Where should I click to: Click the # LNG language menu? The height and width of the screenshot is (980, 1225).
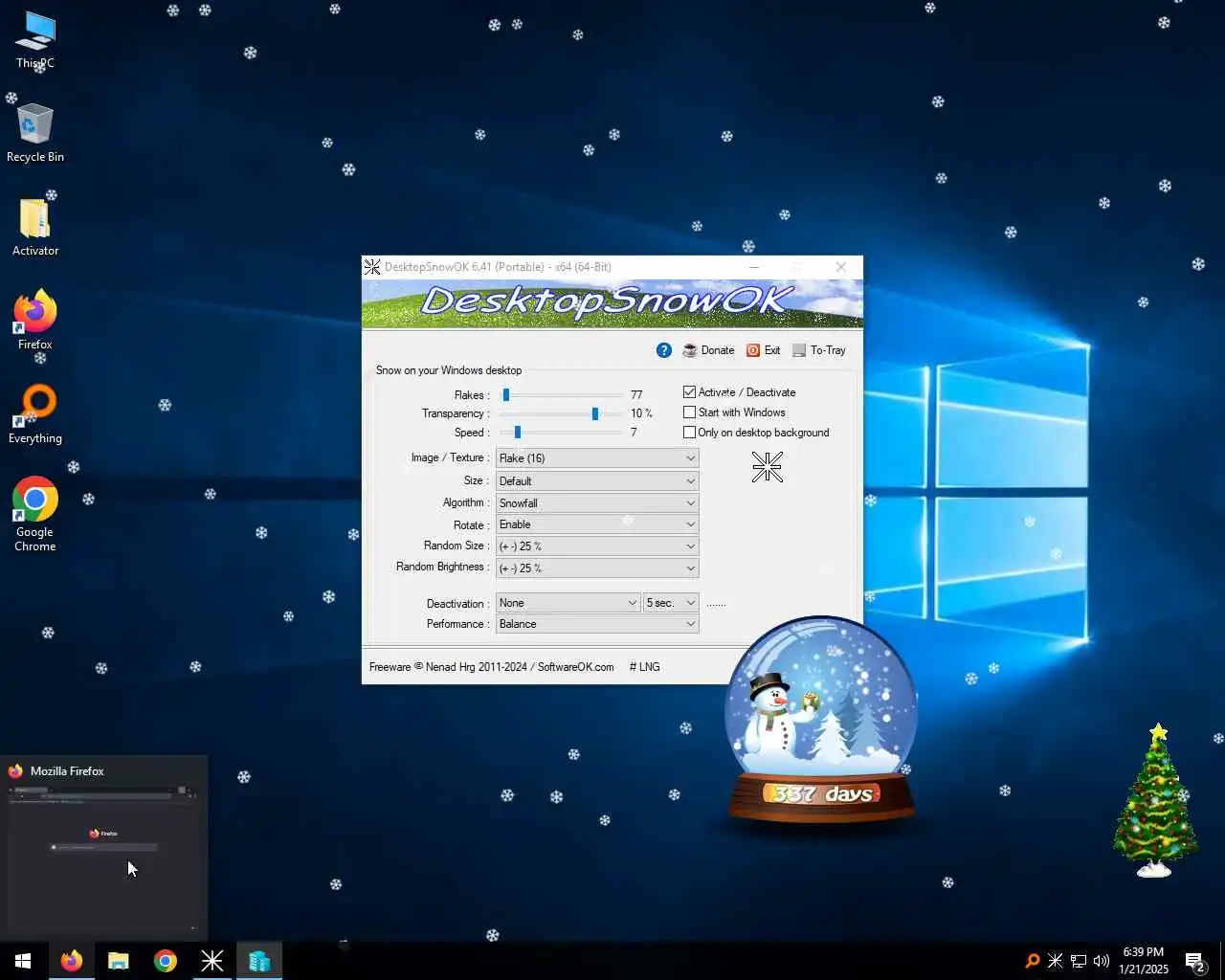[x=644, y=667]
